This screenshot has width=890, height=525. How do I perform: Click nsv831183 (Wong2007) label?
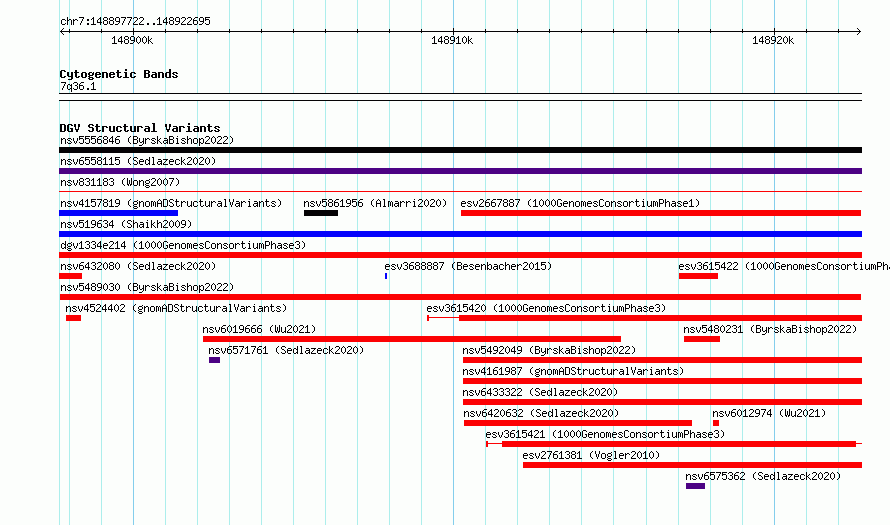click(120, 182)
